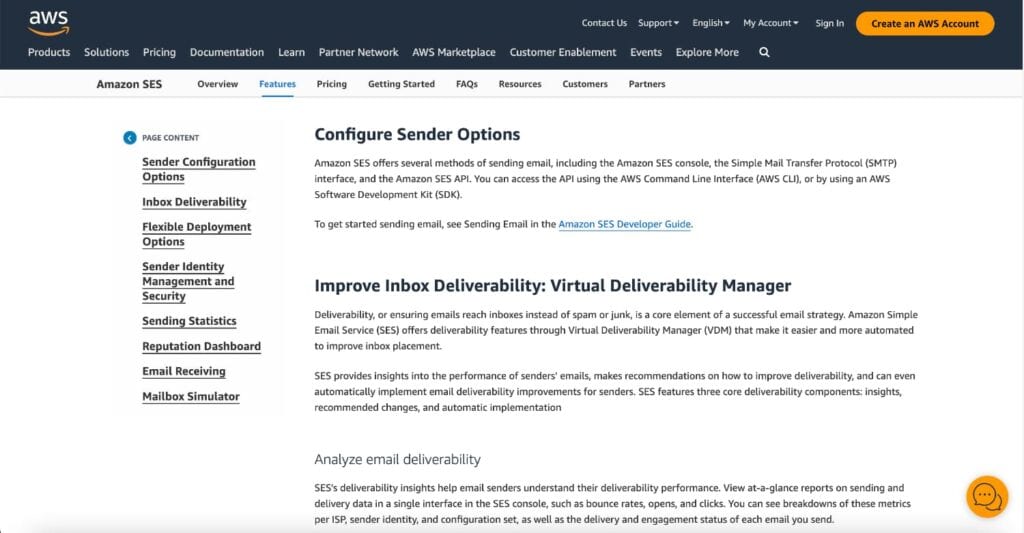
Task: Click the Analyze email deliverability subheading
Action: click(x=397, y=459)
